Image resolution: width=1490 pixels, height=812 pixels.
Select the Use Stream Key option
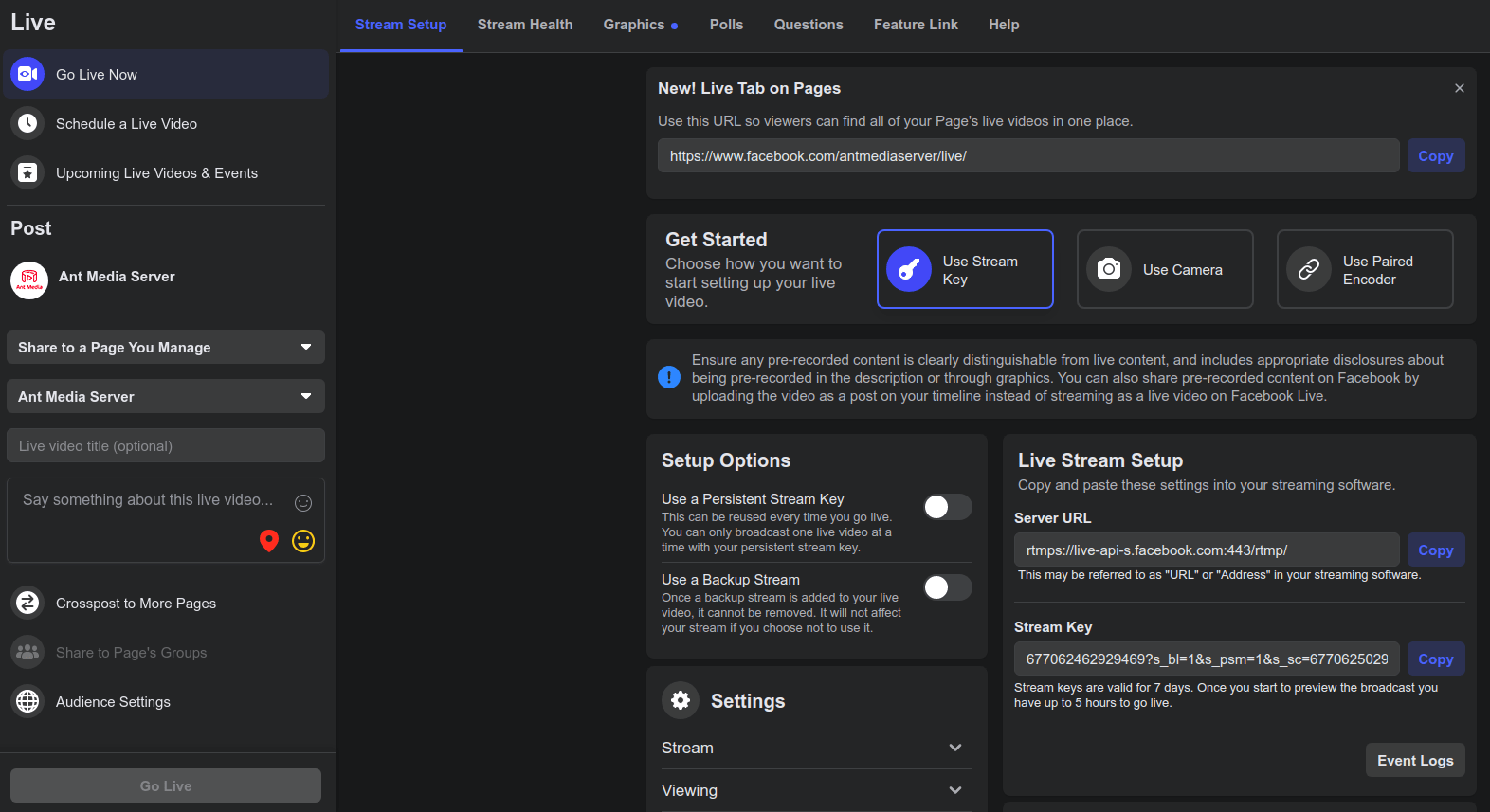965,269
